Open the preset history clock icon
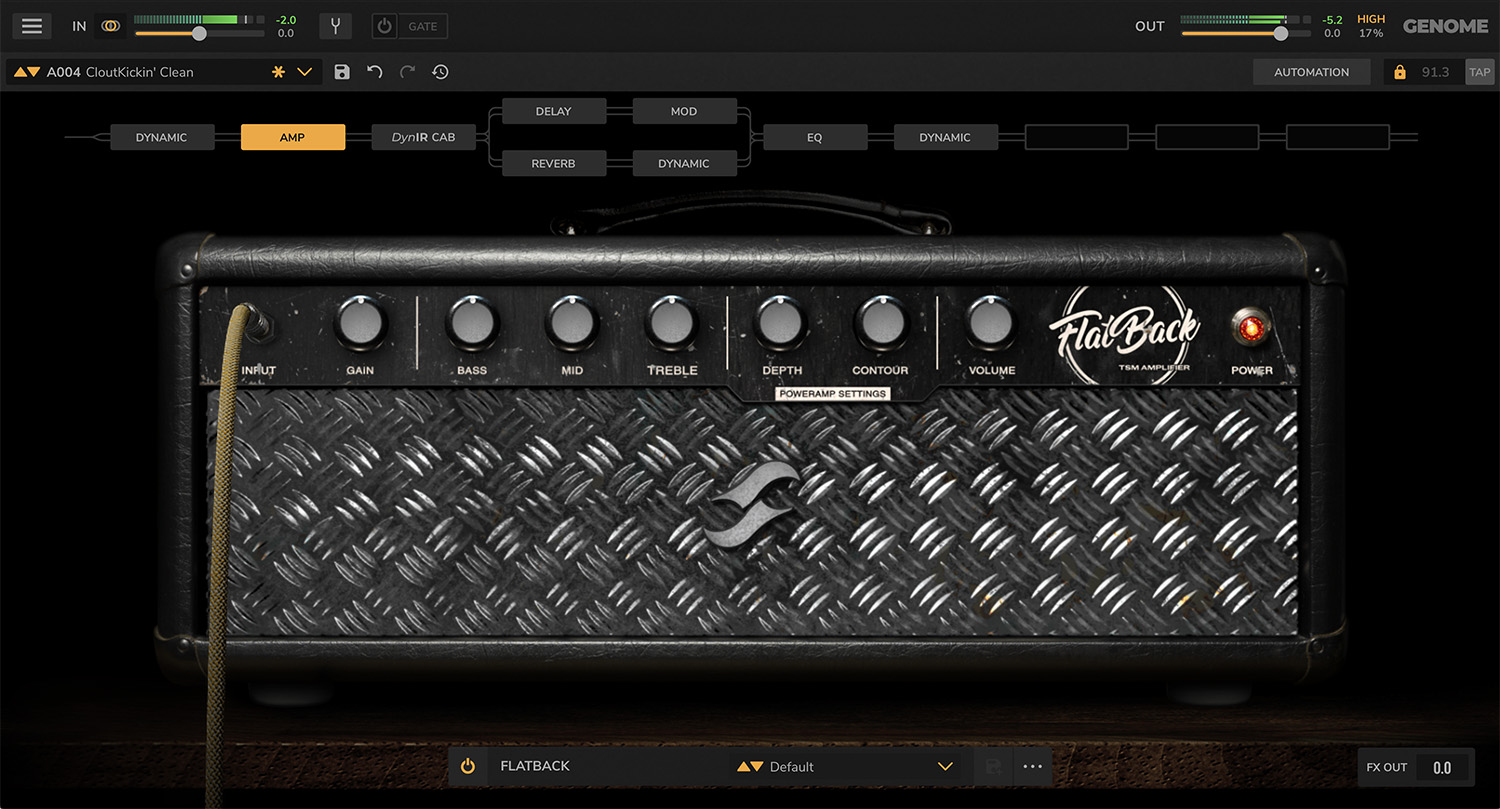Screen dimensions: 1500x809 440,72
